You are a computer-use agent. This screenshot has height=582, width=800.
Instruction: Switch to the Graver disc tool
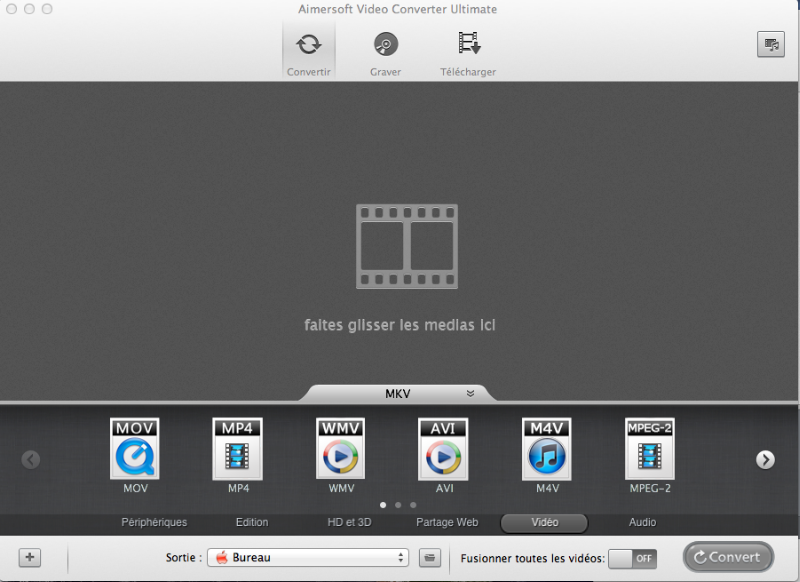[x=386, y=53]
